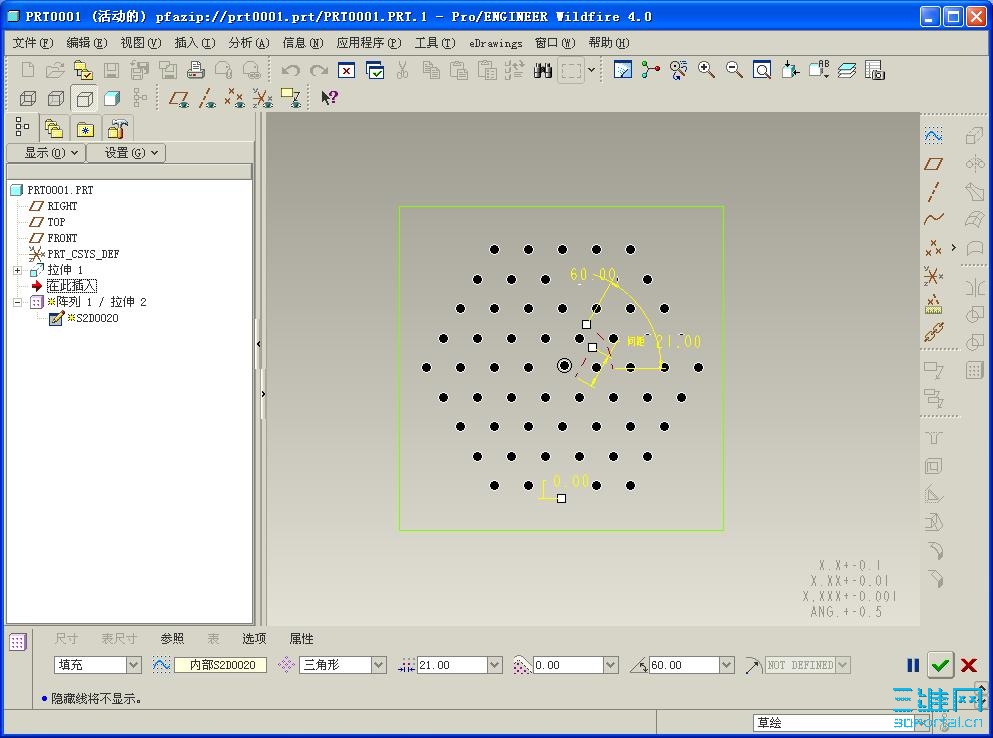Click the datum curve tool on right toolbar
Image resolution: width=993 pixels, height=738 pixels.
(933, 219)
